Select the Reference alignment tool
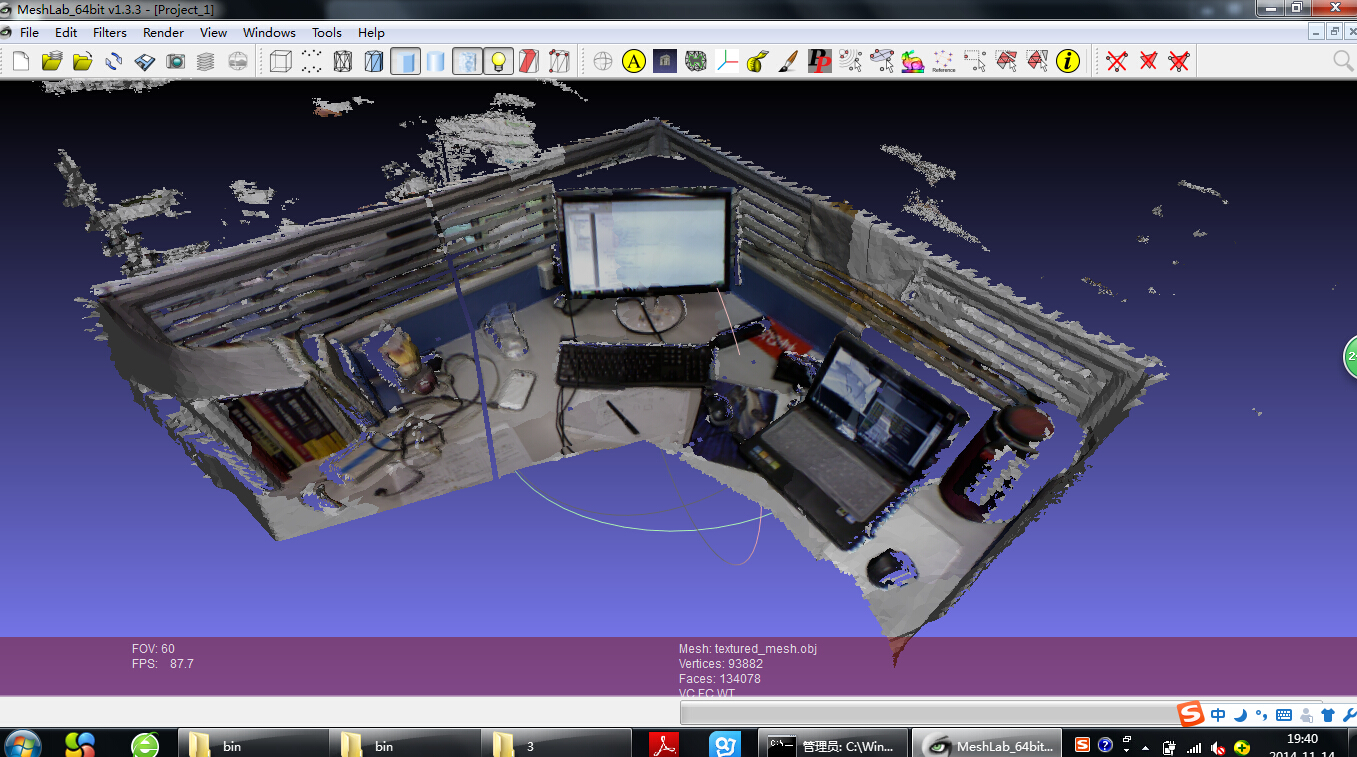The height and width of the screenshot is (757, 1357). pyautogui.click(x=943, y=61)
